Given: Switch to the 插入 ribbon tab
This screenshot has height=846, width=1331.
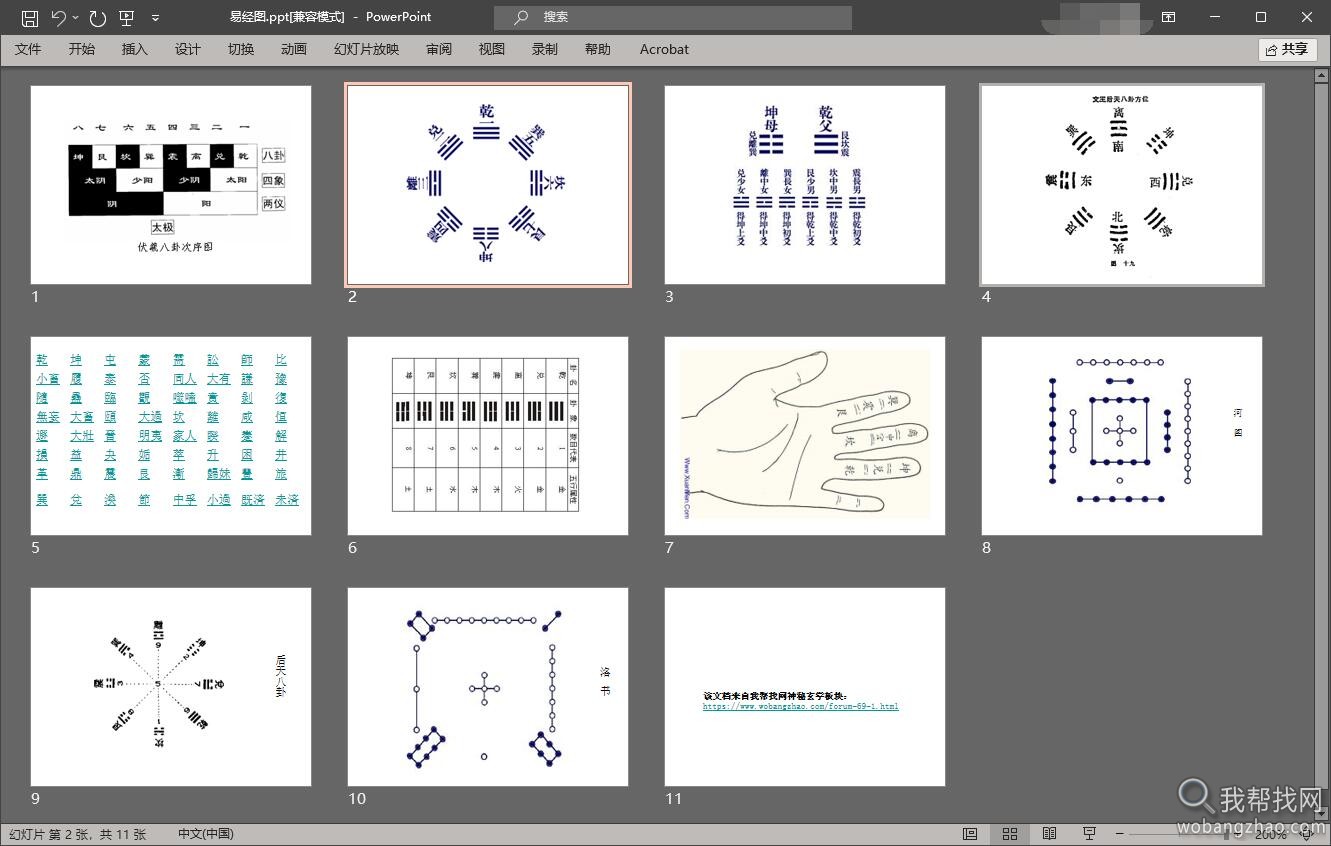Looking at the screenshot, I should tap(134, 49).
